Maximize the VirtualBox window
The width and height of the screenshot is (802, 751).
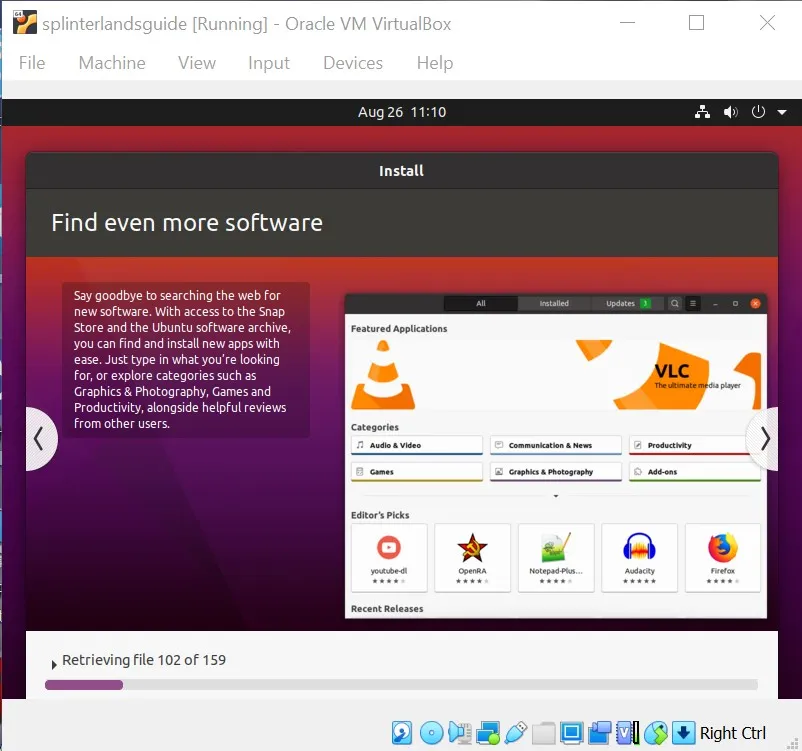697,23
